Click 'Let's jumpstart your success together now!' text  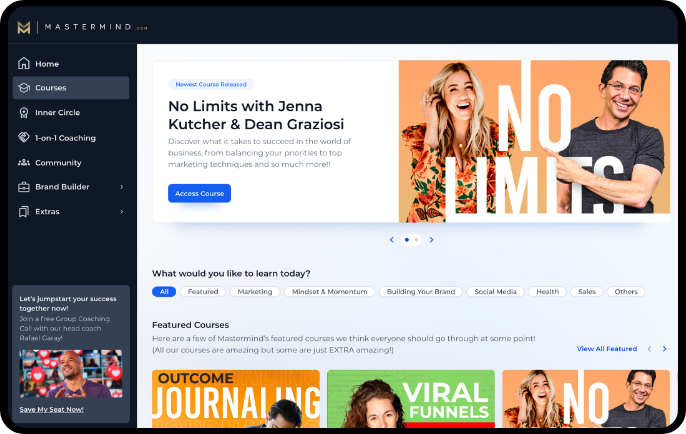tap(68, 303)
